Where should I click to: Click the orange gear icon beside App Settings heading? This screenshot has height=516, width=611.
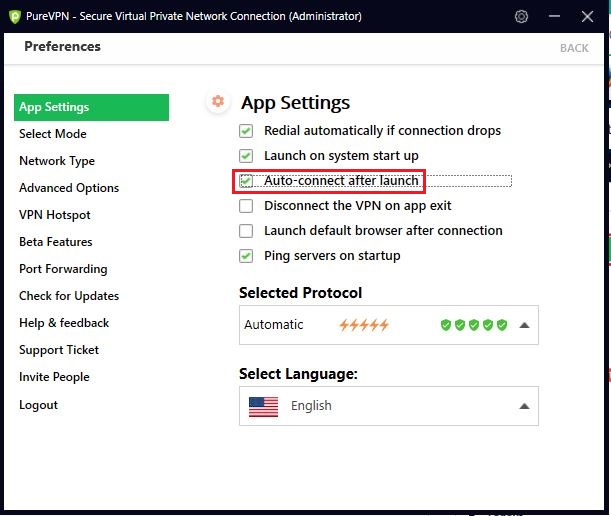218,101
